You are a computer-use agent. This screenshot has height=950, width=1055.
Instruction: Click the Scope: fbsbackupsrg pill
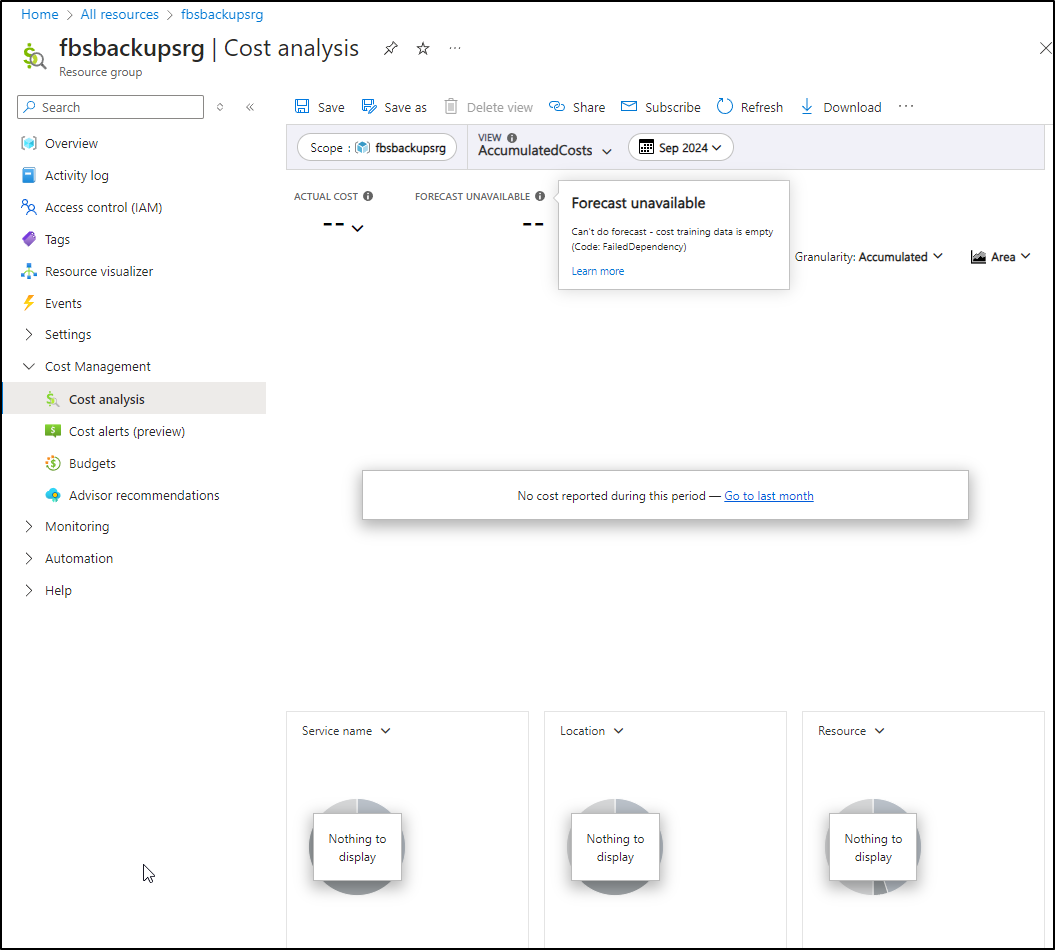(377, 147)
